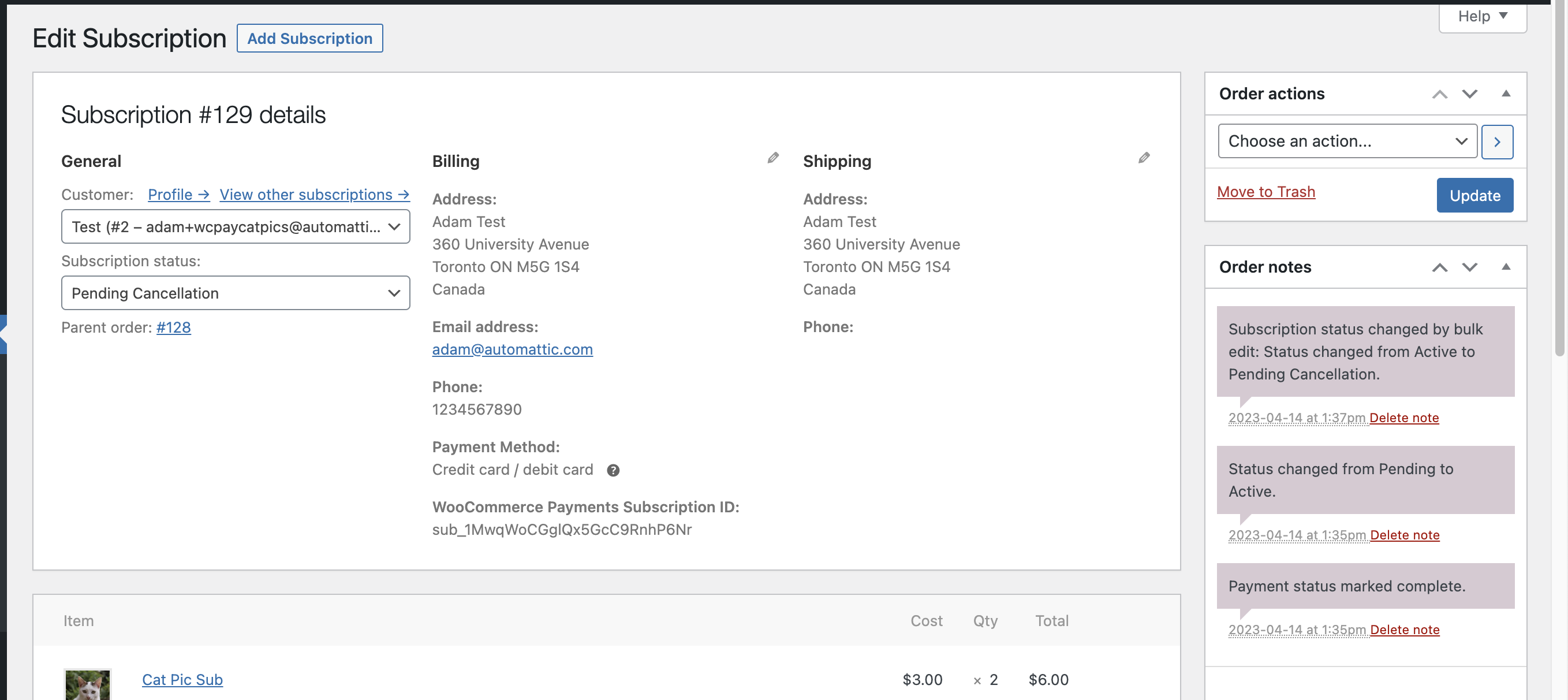Run the chosen order action arrow button
This screenshot has height=700, width=1568.
click(1497, 142)
